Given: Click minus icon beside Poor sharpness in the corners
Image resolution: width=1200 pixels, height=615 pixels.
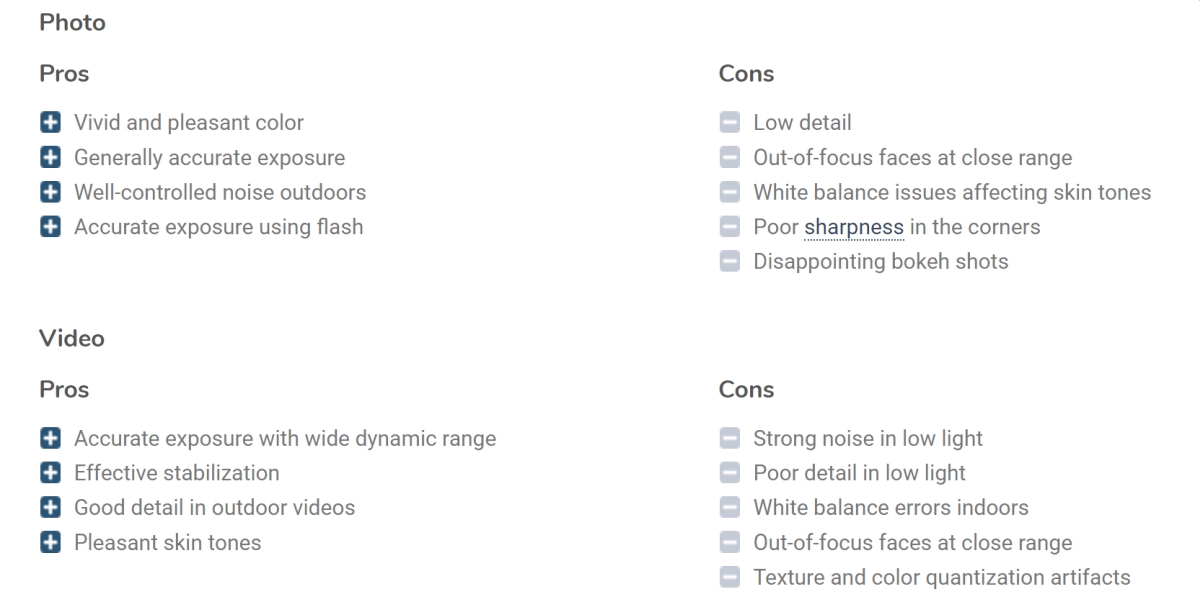Looking at the screenshot, I should pos(730,227).
